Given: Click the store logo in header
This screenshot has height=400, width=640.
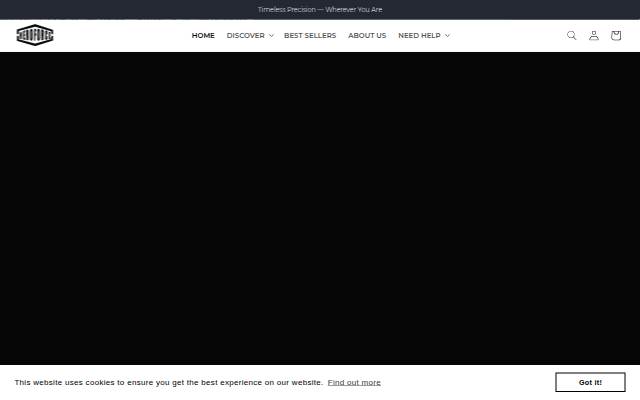Looking at the screenshot, I should tap(35, 35).
